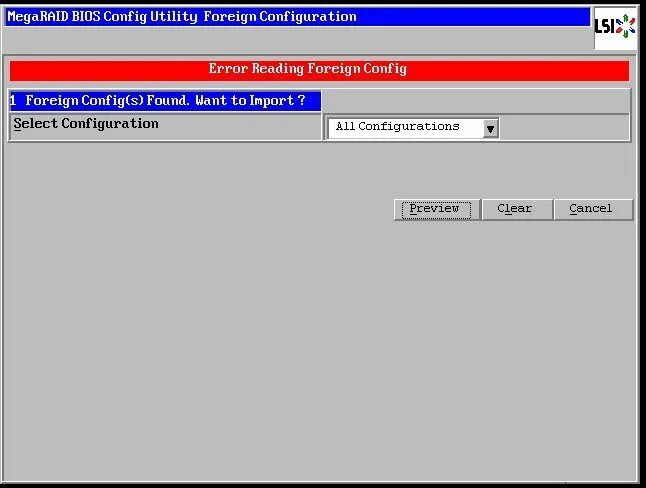The width and height of the screenshot is (646, 488).
Task: Select the 'Foreign Config(s) Found. Want to Import ?' text
Action: click(x=166, y=101)
